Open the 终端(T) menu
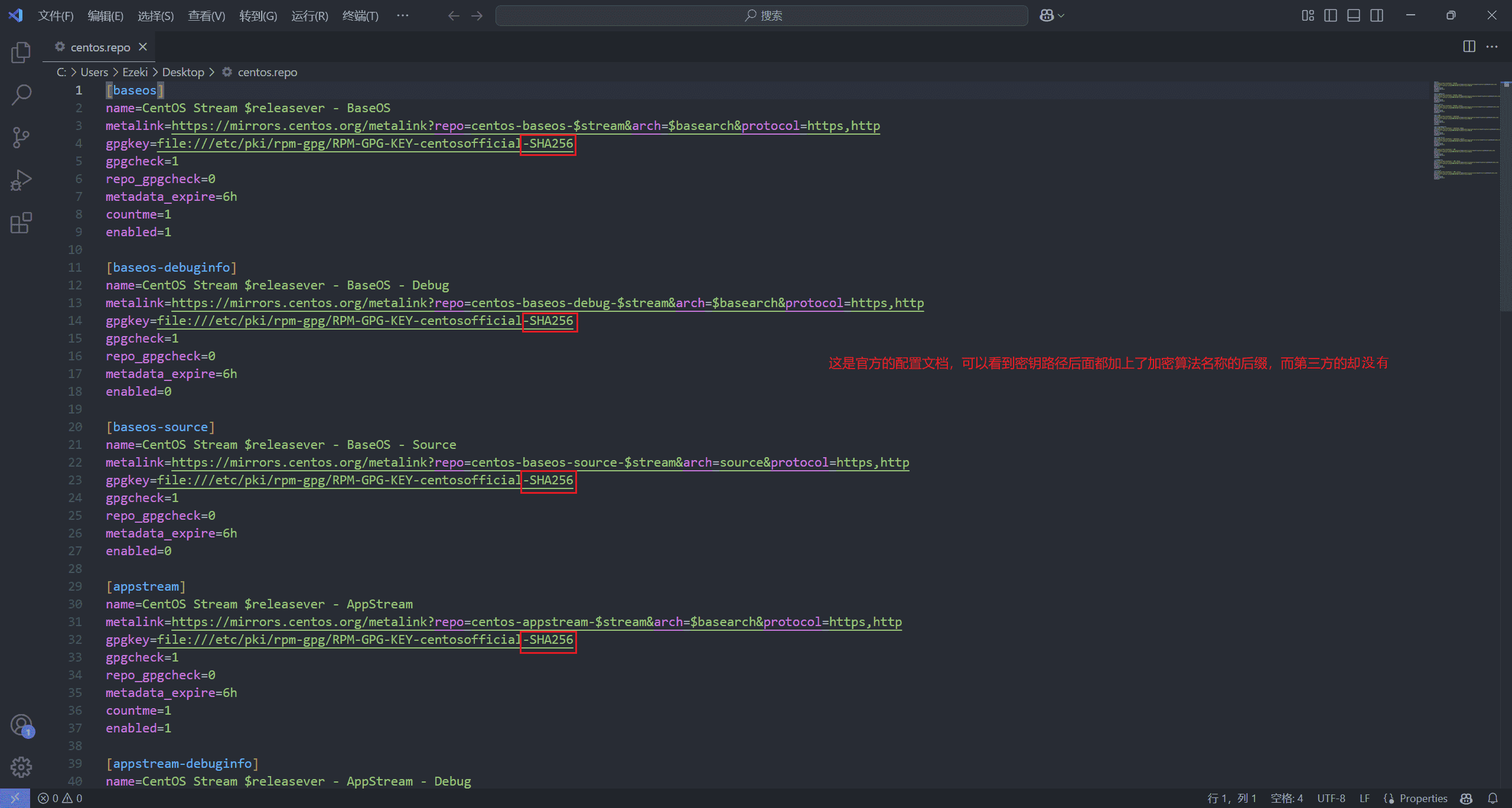 tap(360, 16)
